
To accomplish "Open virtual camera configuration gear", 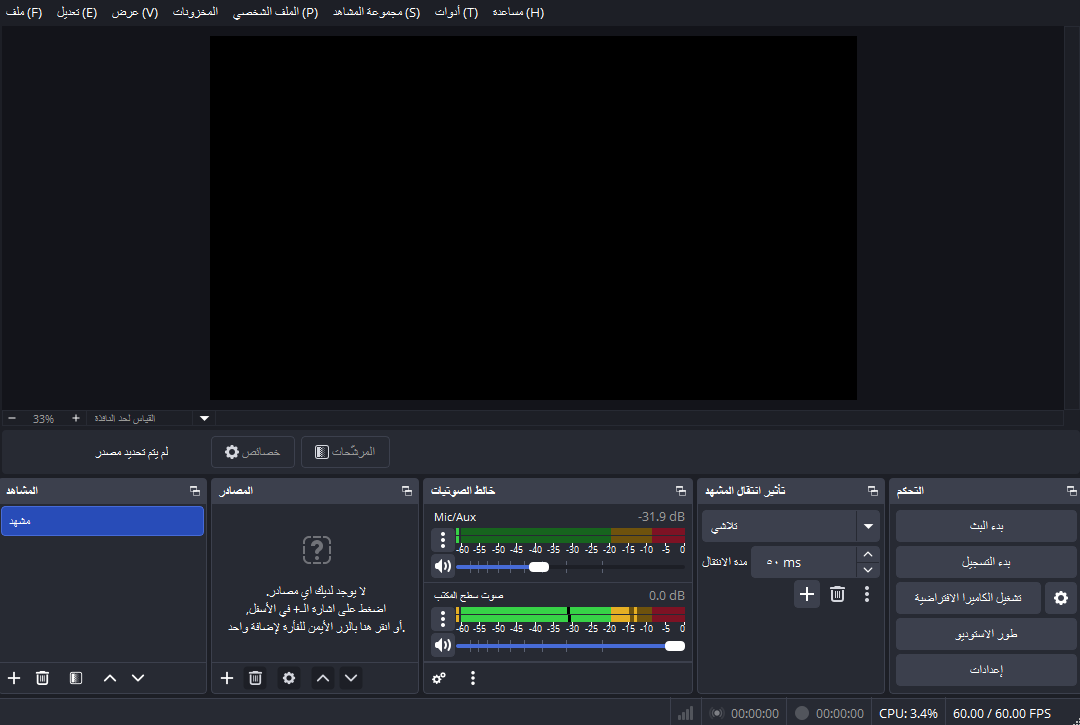I will [1061, 597].
